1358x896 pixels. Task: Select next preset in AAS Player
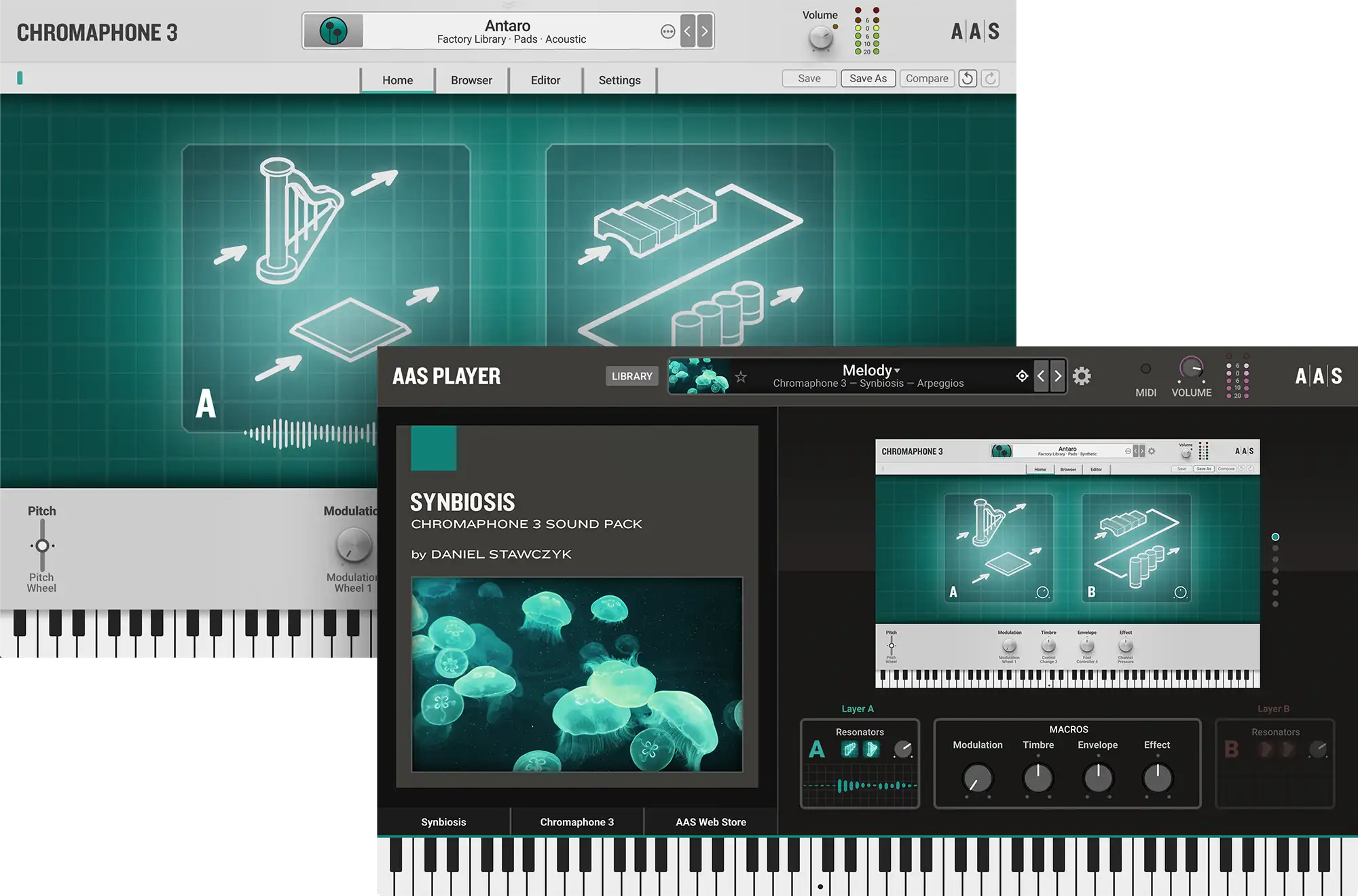pos(1058,376)
